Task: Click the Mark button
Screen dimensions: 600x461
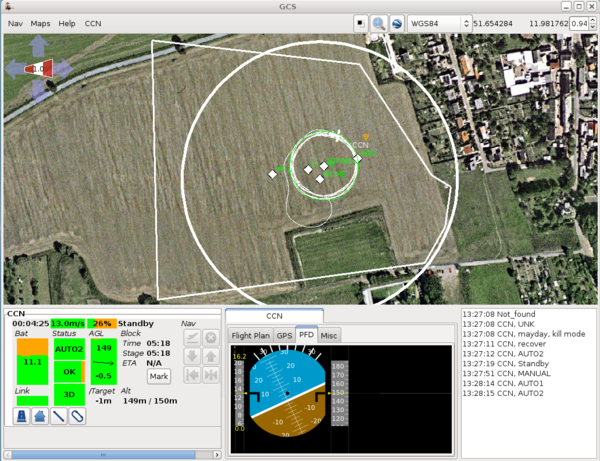Action: click(159, 376)
